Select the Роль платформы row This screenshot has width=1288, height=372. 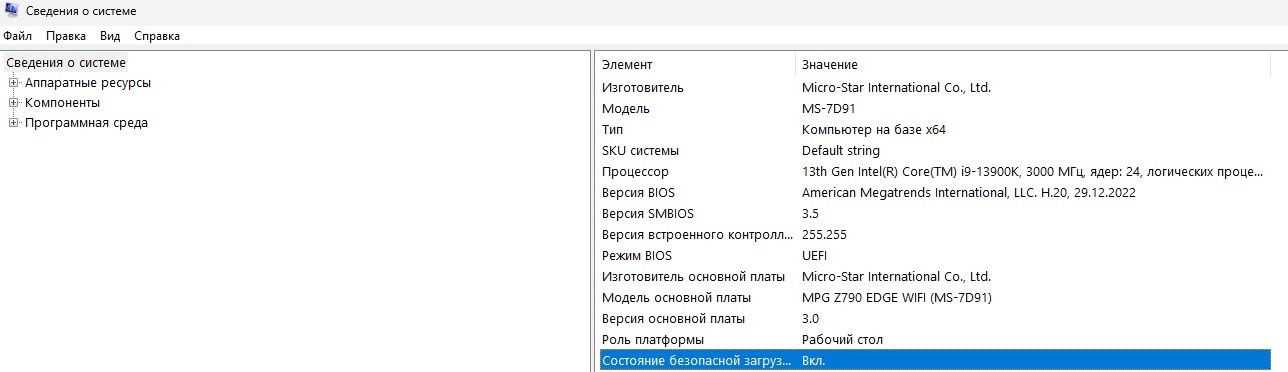click(x=935, y=339)
